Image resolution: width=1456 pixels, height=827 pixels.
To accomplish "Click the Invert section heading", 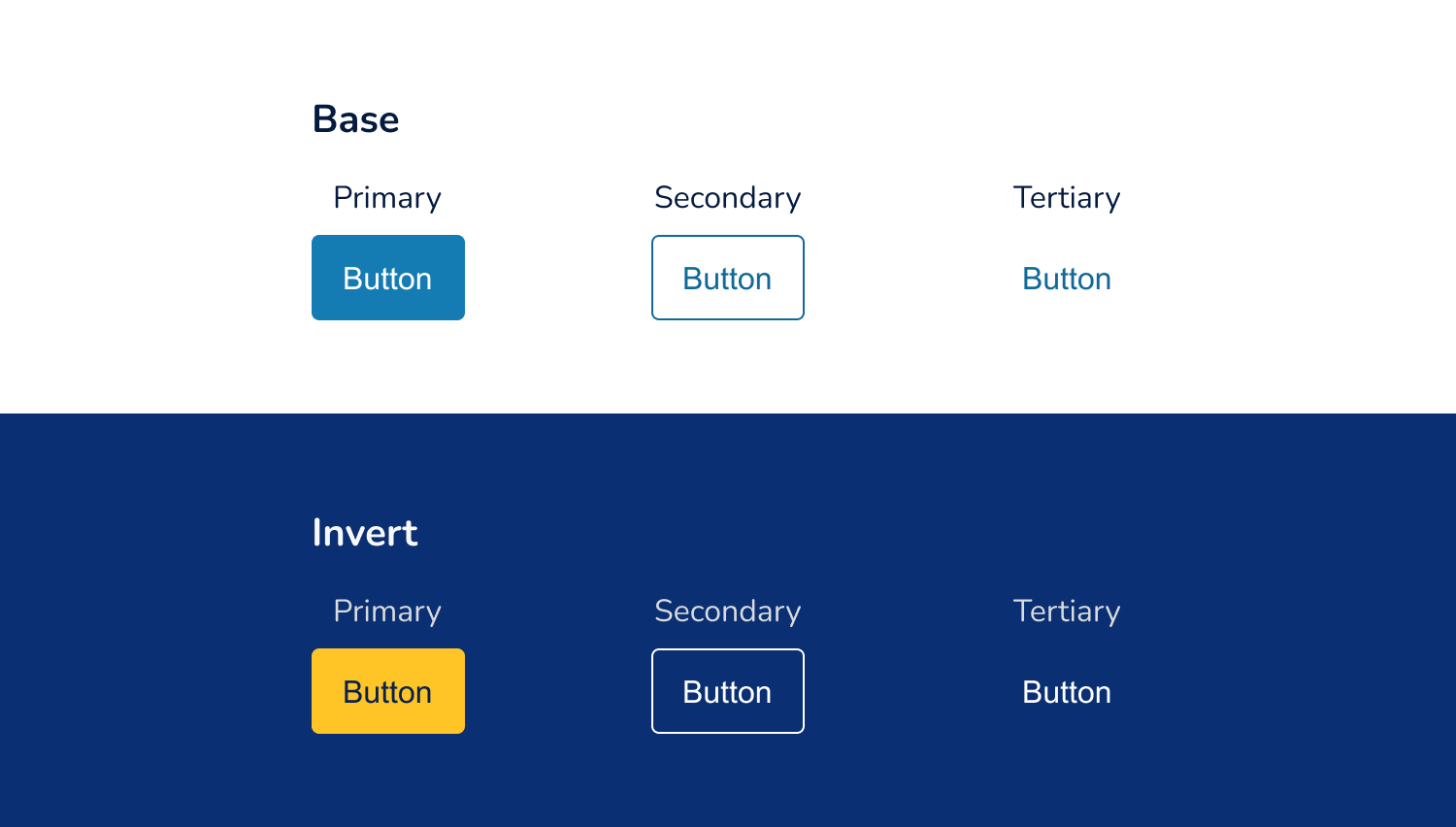I will coord(365,533).
